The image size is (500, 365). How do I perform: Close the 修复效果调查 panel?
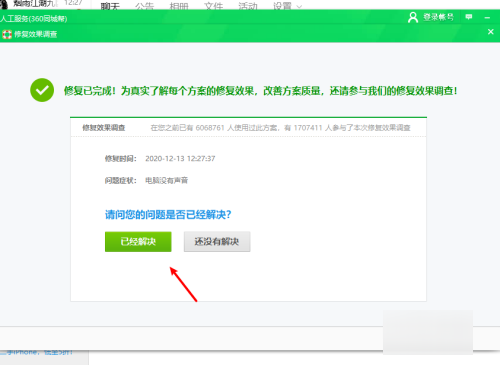tap(491, 32)
